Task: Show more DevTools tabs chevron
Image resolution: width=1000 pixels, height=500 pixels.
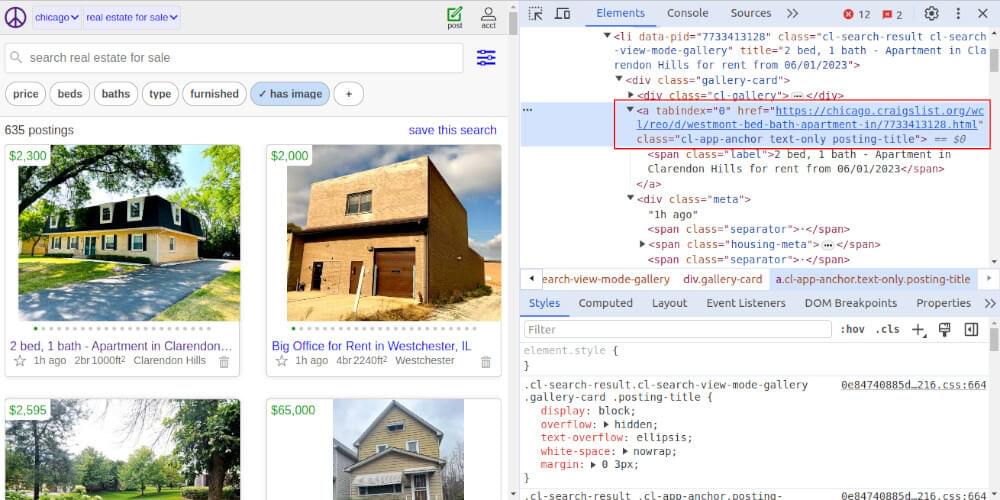Action: pyautogui.click(x=792, y=13)
